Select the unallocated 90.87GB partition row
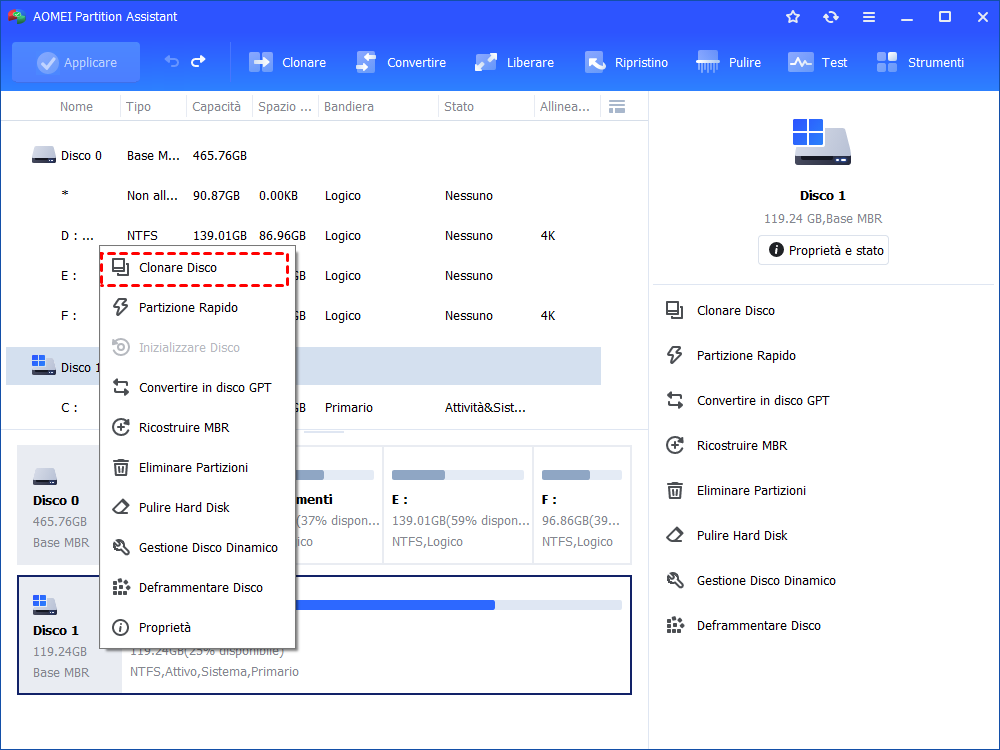This screenshot has width=1000, height=750. [x=304, y=196]
